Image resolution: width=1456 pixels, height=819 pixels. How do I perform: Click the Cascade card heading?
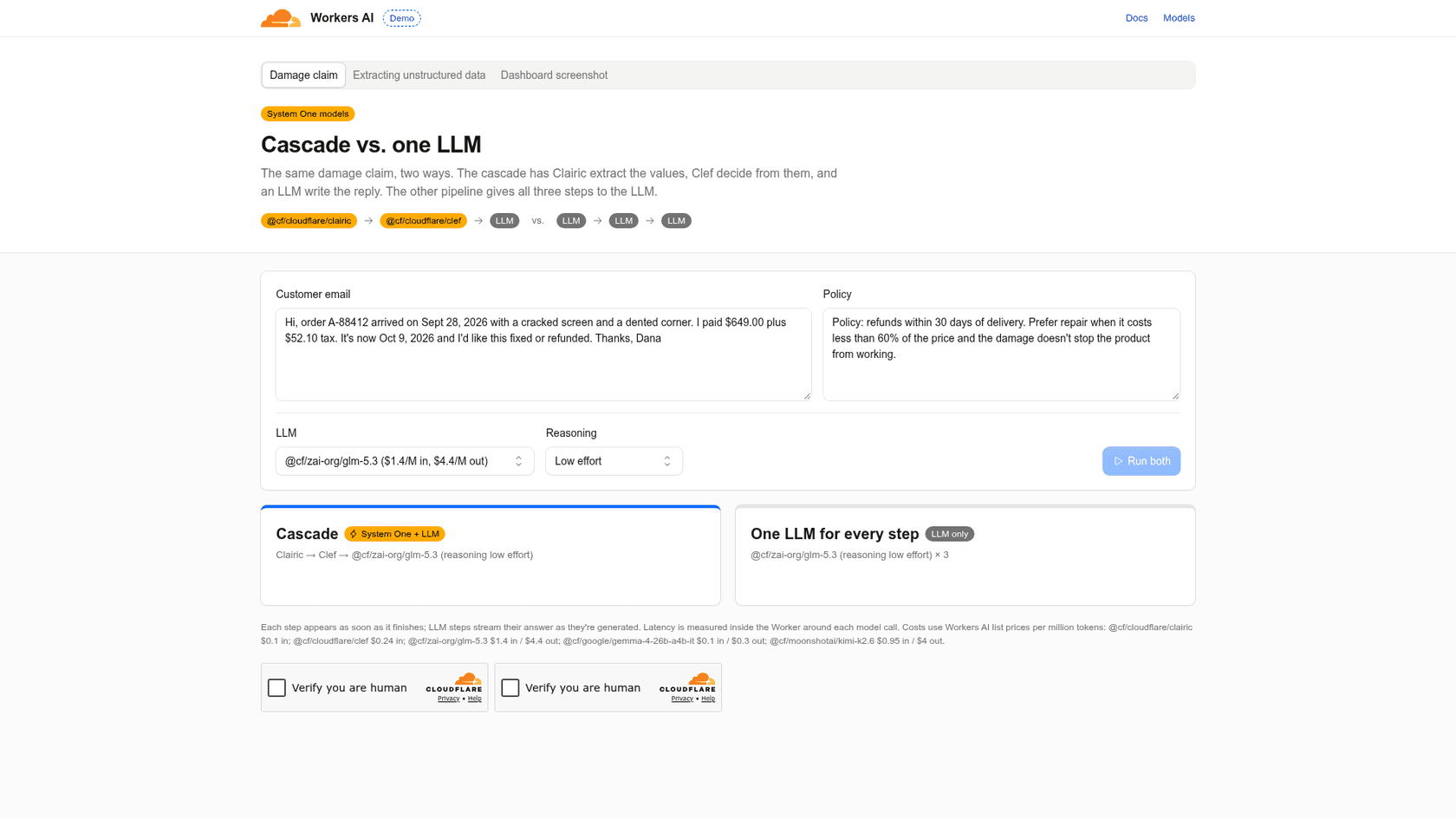point(307,534)
